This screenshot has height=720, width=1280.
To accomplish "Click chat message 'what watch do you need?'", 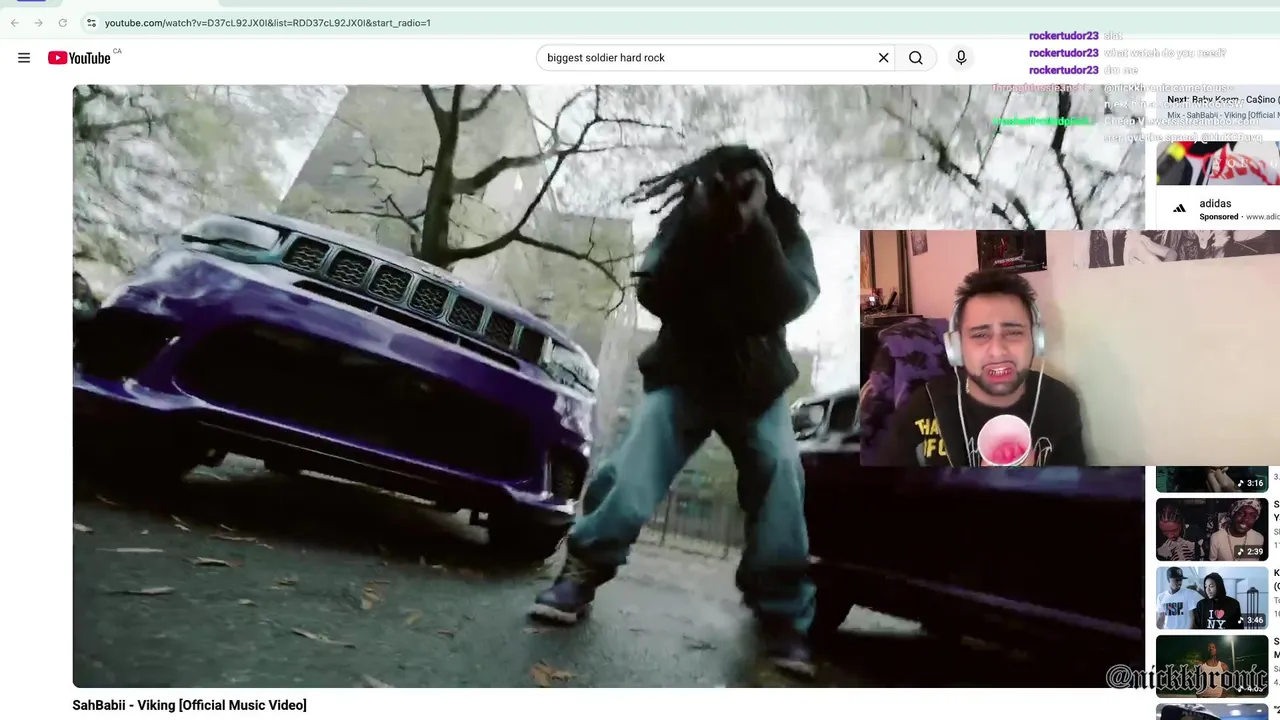I will pos(1165,53).
